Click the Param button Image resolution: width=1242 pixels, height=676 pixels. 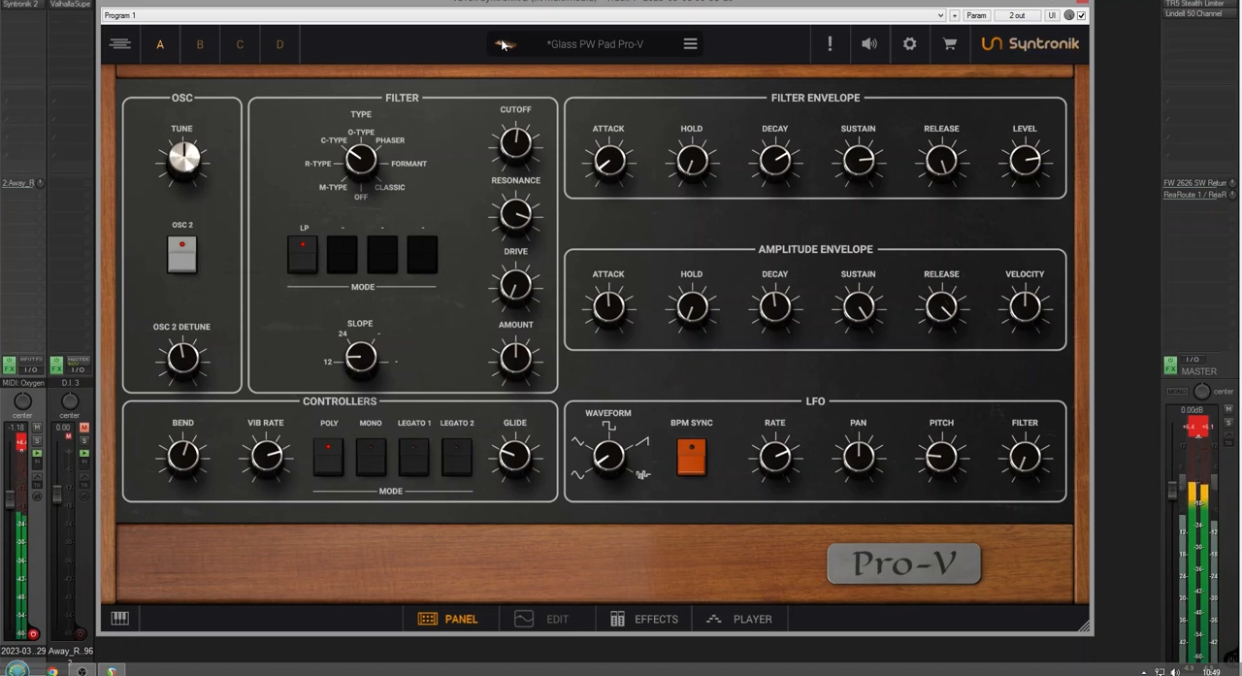point(977,16)
